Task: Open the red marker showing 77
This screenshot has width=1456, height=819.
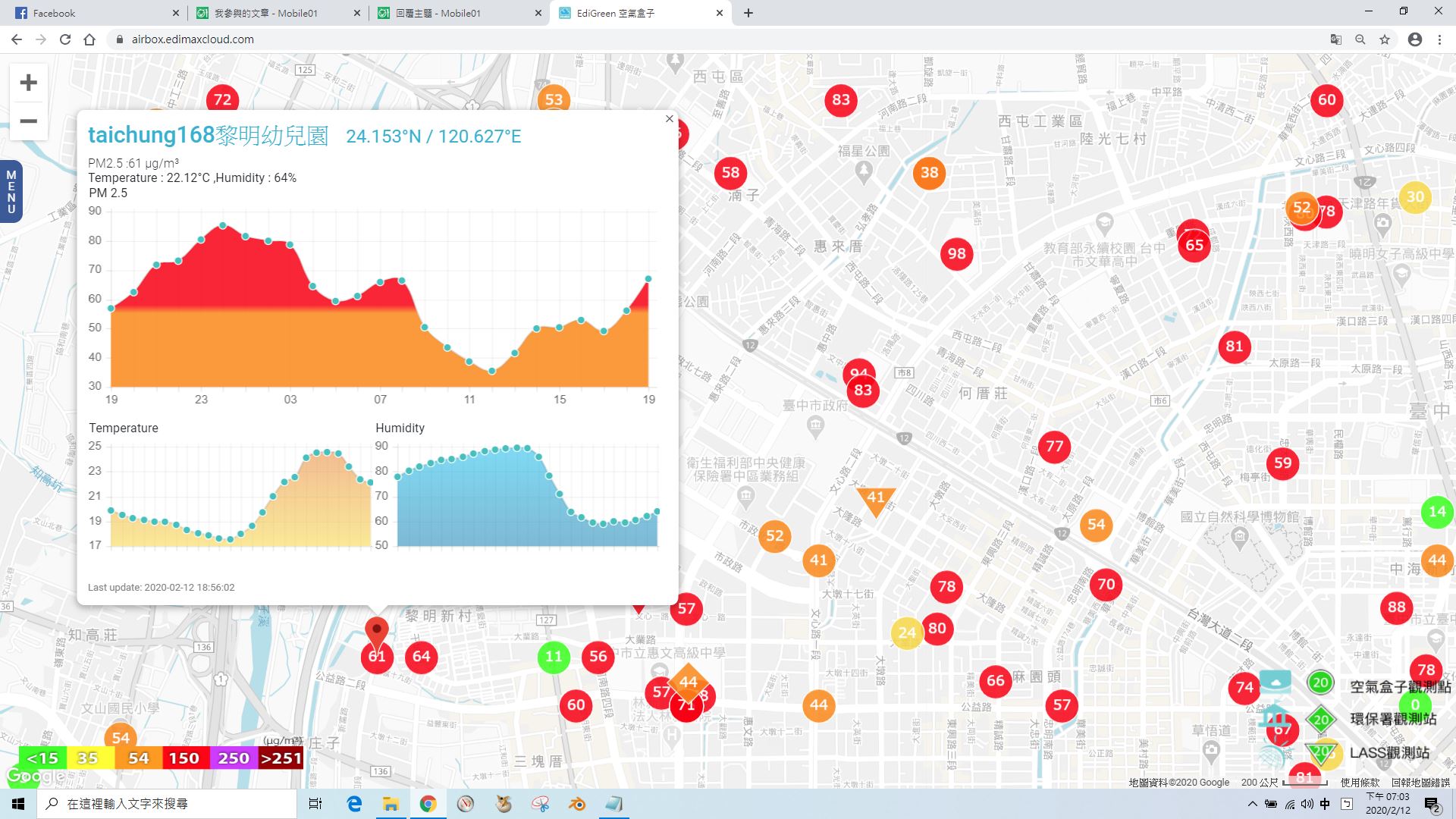Action: pos(1055,446)
